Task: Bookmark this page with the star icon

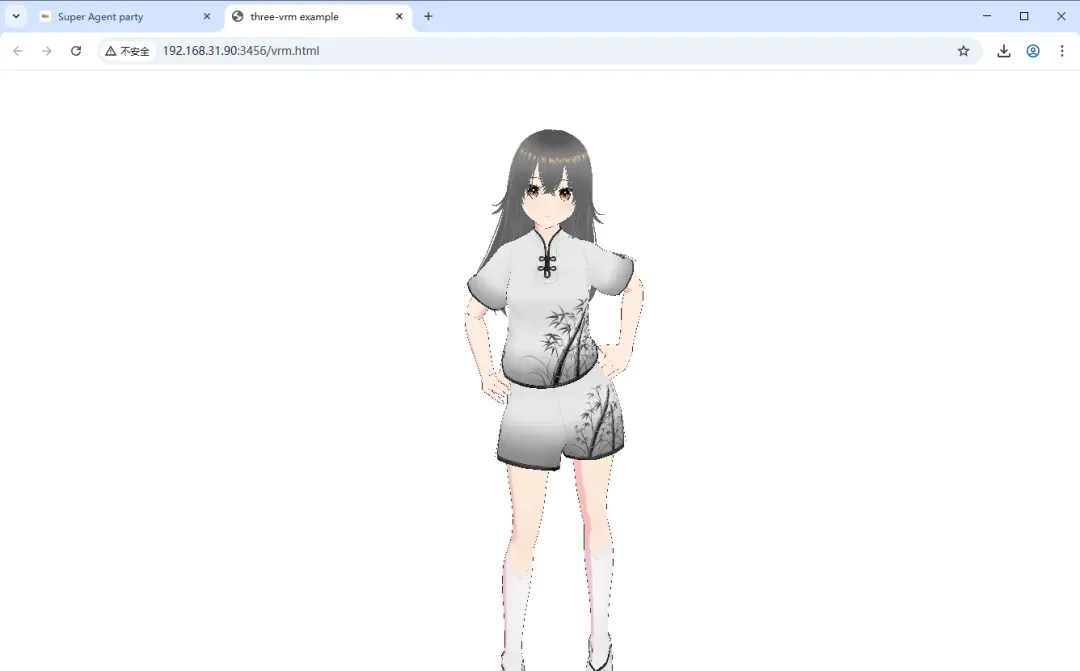Action: tap(963, 51)
